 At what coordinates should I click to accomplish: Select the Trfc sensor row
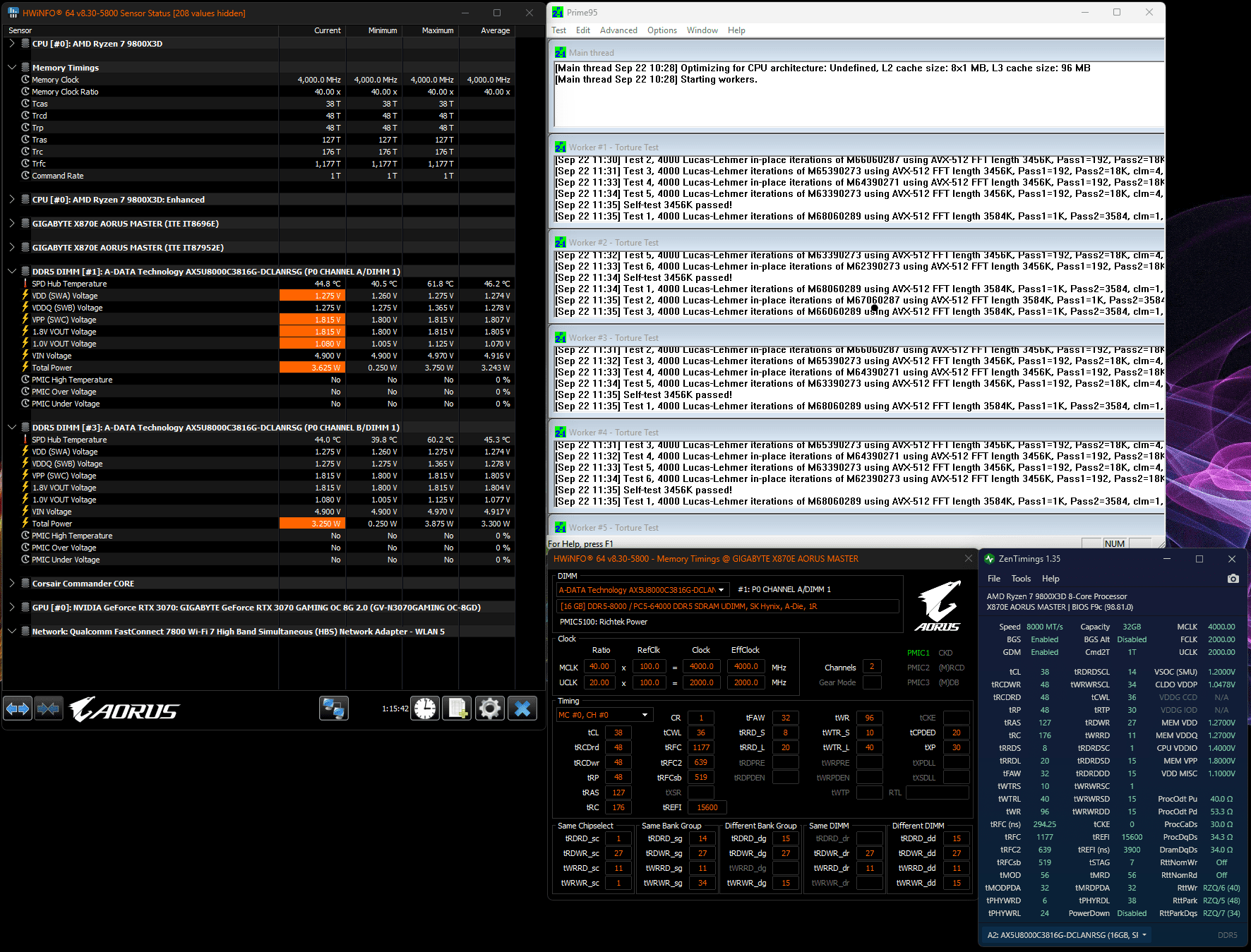[259, 164]
